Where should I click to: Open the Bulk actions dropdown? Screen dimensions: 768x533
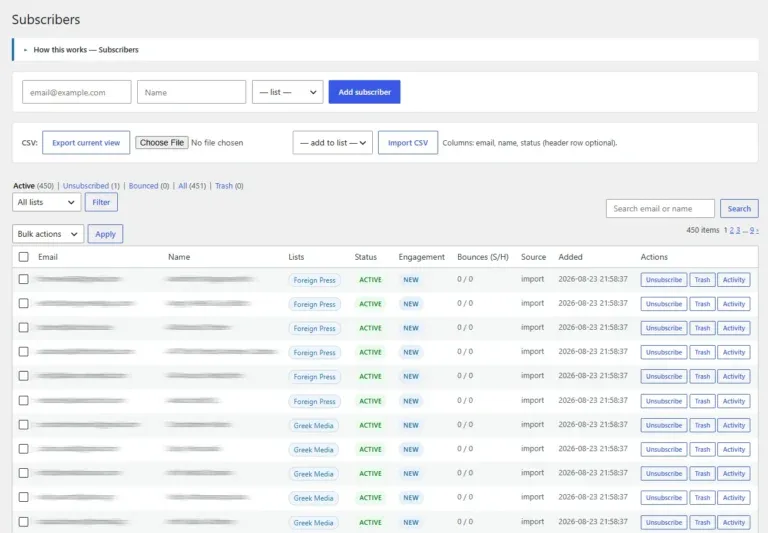pyautogui.click(x=48, y=234)
